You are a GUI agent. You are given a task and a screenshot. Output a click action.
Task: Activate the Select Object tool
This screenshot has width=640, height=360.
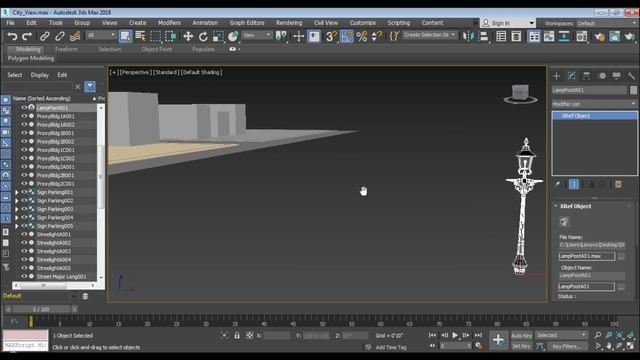click(x=125, y=37)
